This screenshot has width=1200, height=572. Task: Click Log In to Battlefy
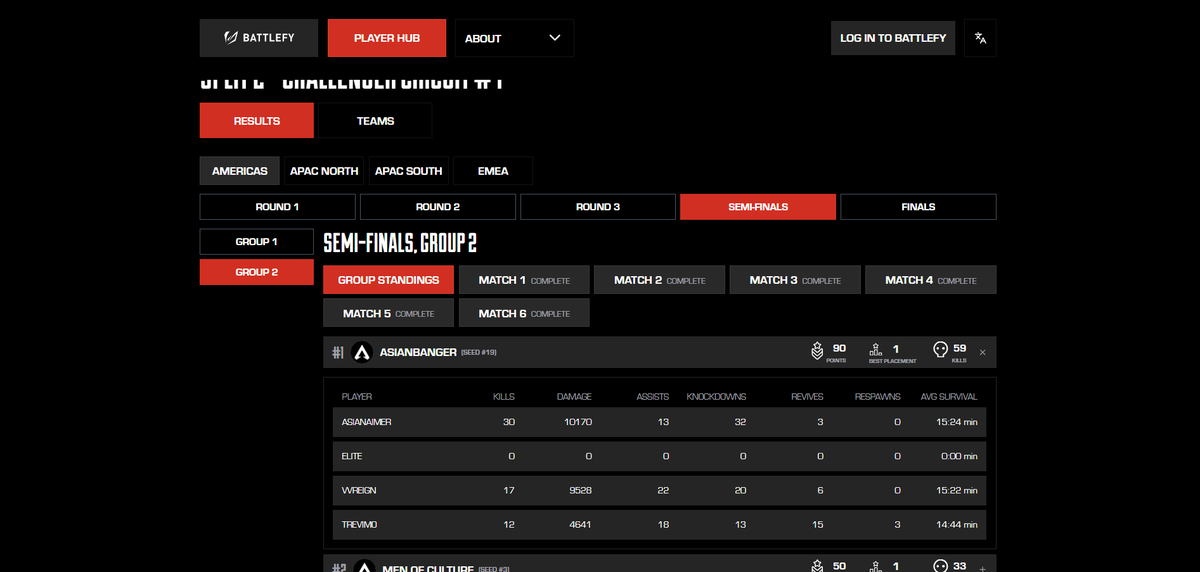click(x=893, y=38)
